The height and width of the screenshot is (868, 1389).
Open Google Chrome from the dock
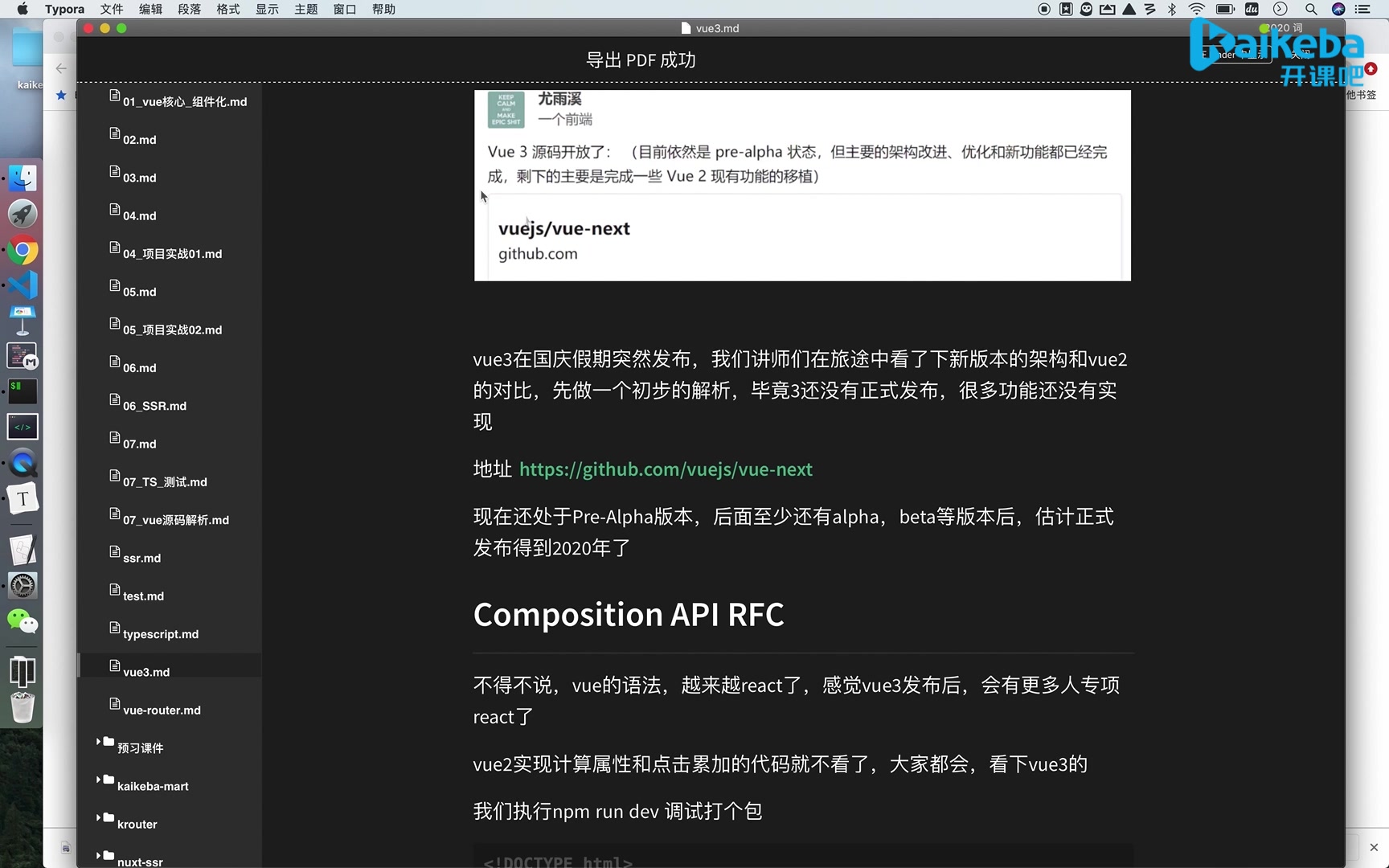coord(23,251)
